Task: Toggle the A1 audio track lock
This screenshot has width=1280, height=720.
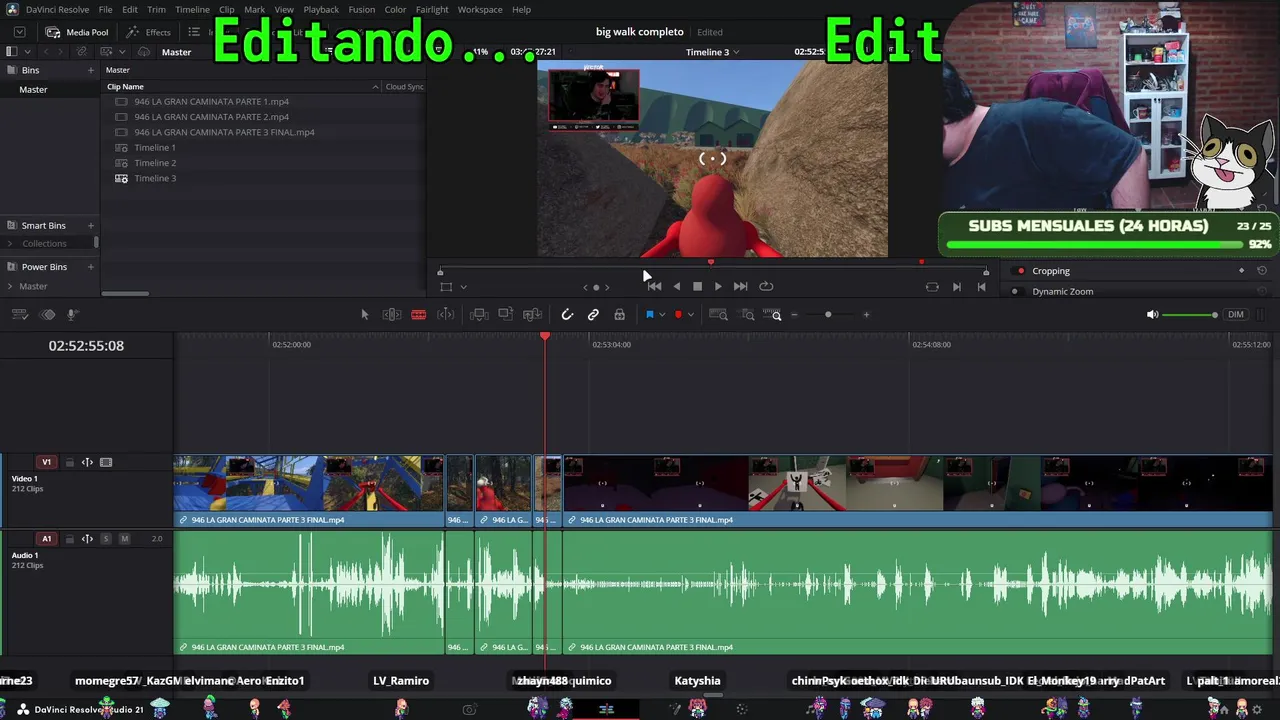Action: (69, 539)
